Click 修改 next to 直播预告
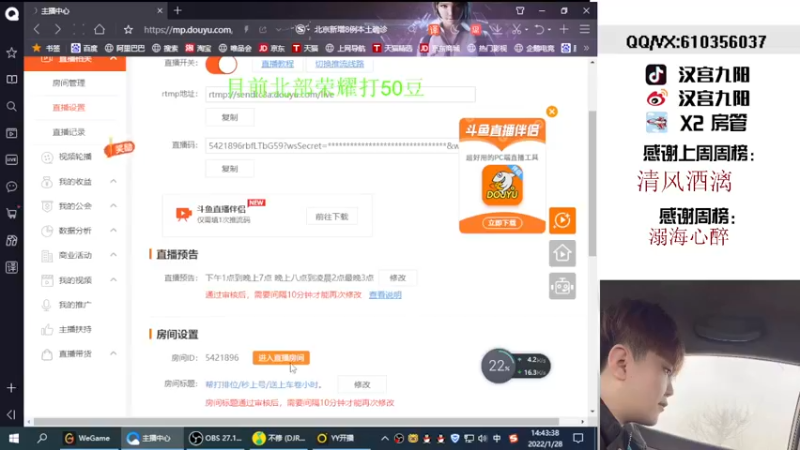Viewport: 800px width, 450px height. (397, 278)
